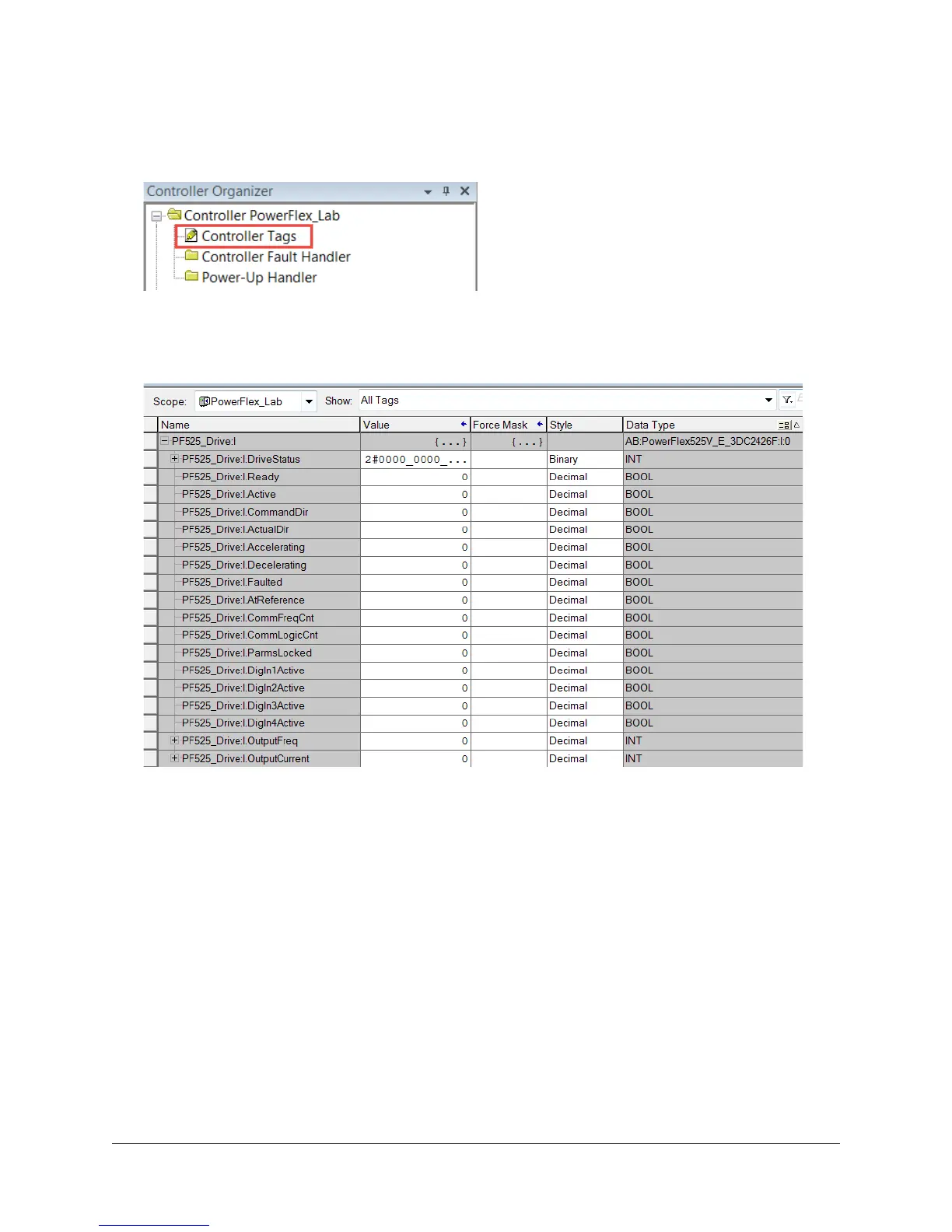
Task: Click the Name column header
Action: (260, 425)
